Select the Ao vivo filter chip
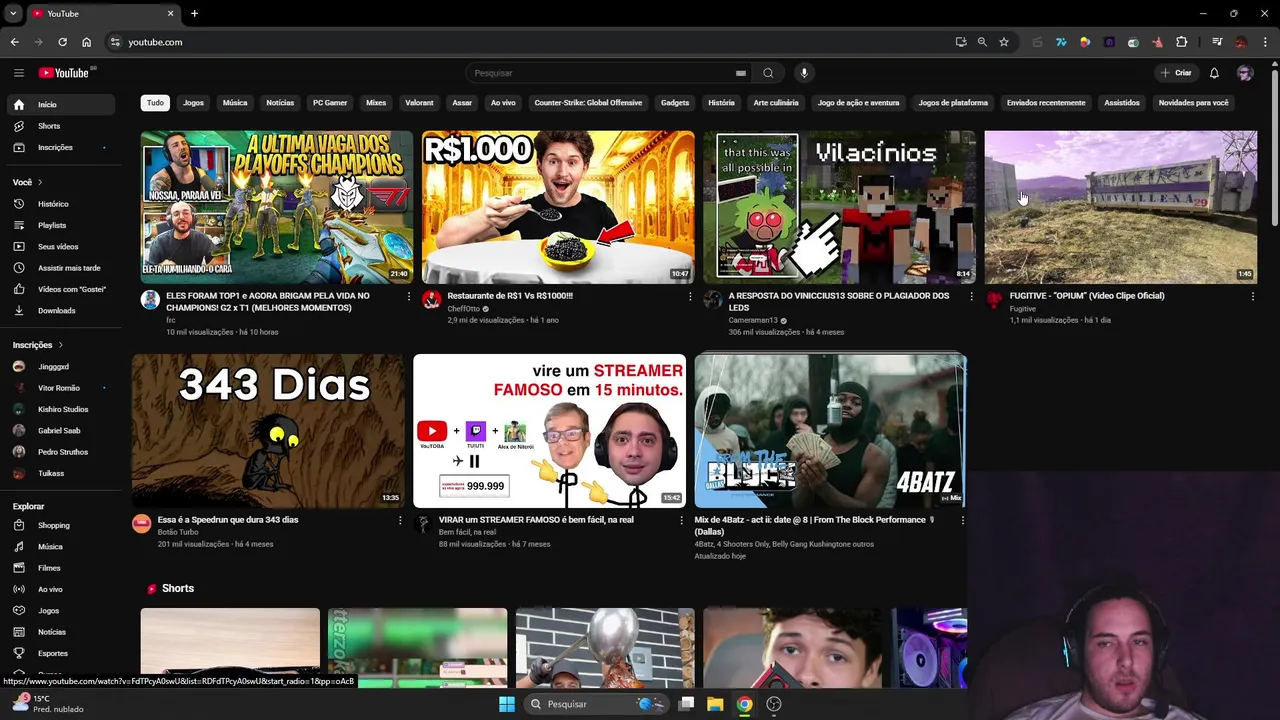Viewport: 1280px width, 720px height. 503,102
